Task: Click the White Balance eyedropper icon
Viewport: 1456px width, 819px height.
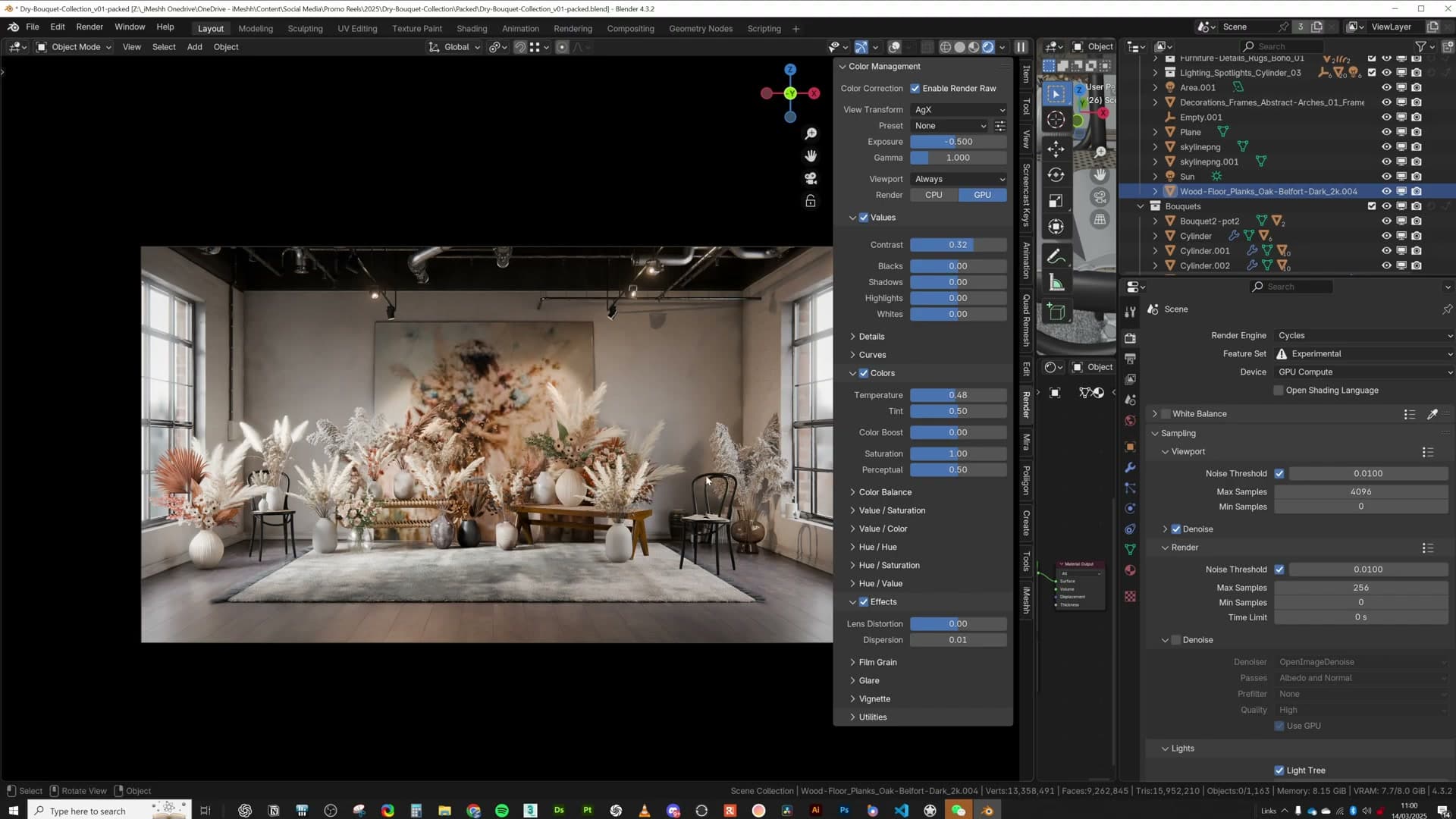Action: tap(1432, 414)
